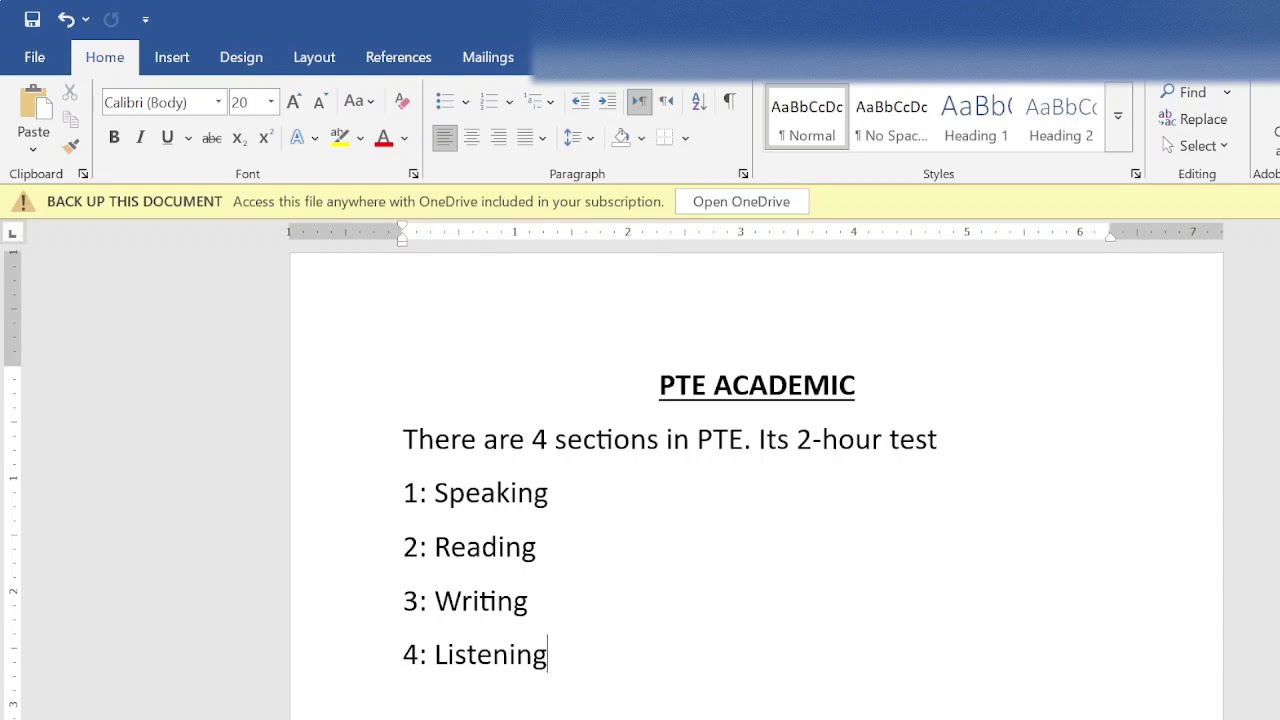Increase paragraph indent
Image resolution: width=1280 pixels, height=720 pixels.
point(607,102)
